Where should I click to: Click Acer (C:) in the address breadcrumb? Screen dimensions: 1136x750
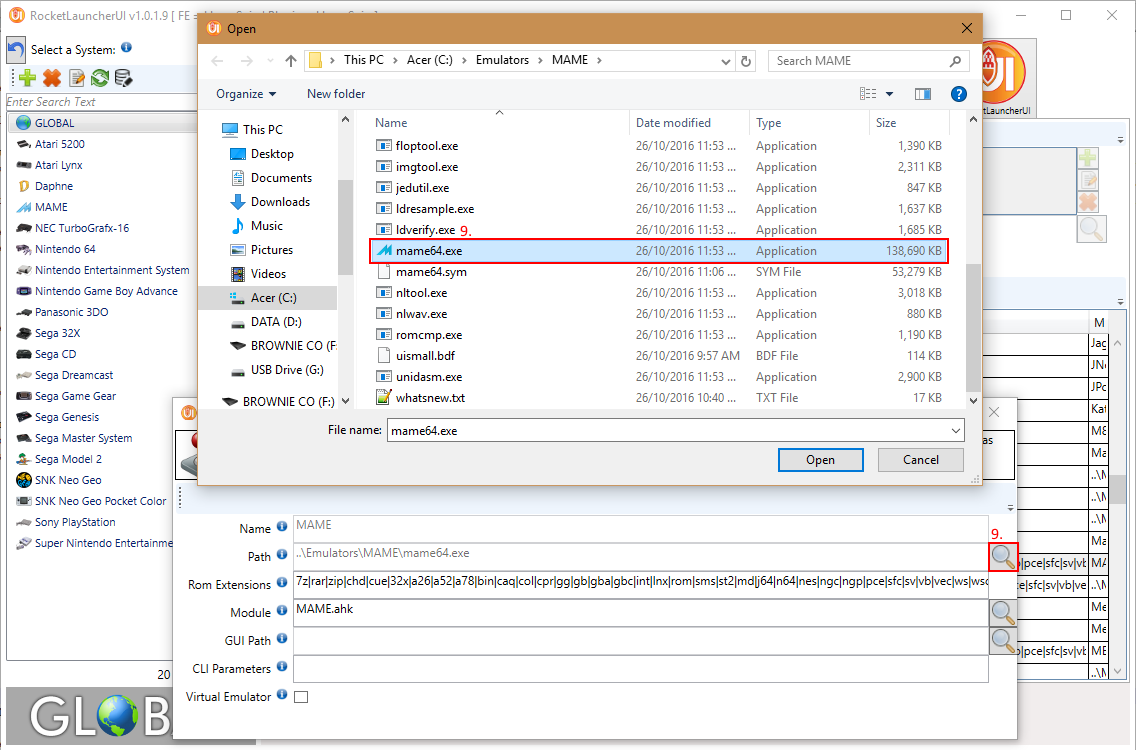pyautogui.click(x=430, y=60)
